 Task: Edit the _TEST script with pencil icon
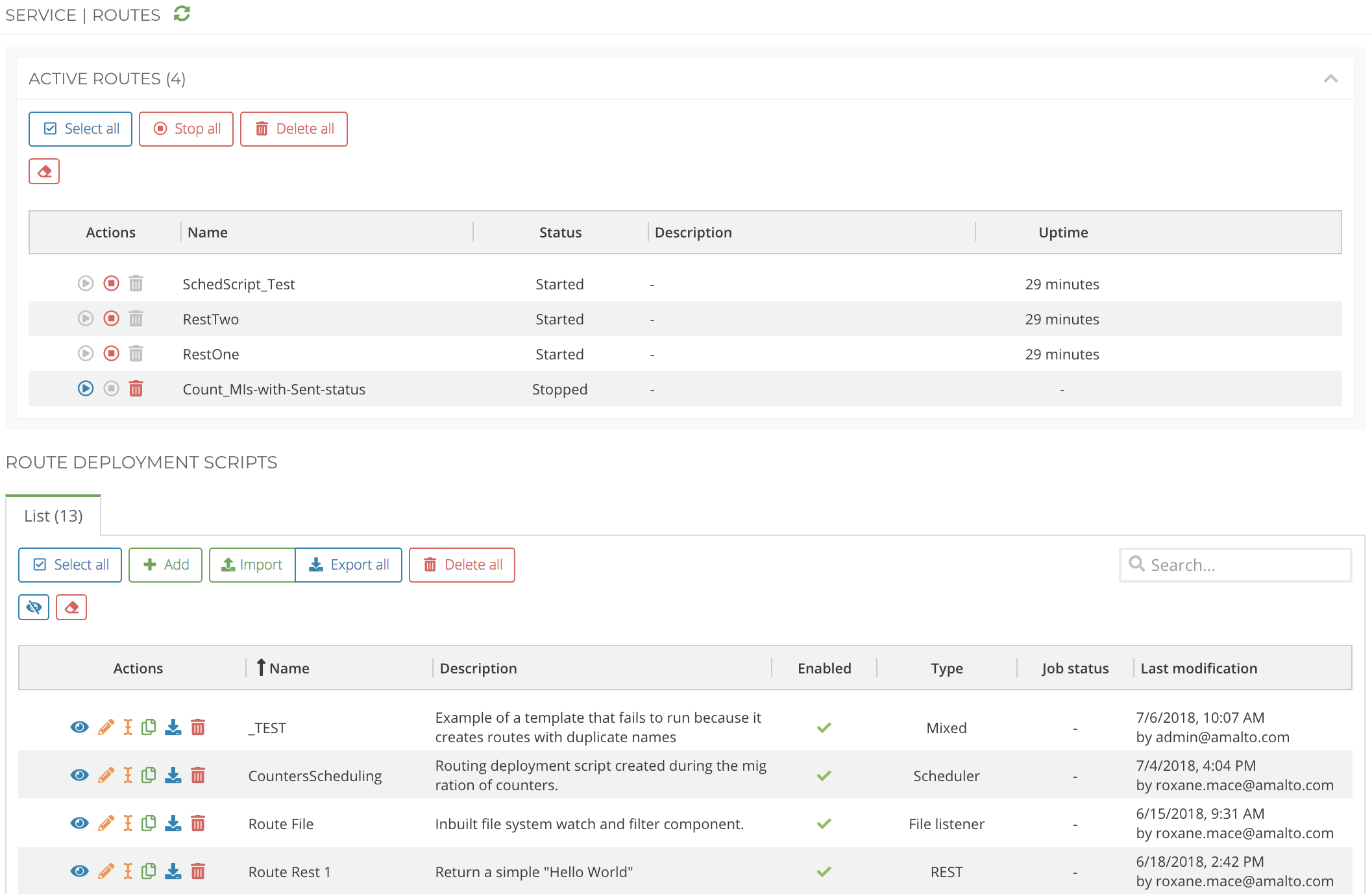click(x=106, y=727)
